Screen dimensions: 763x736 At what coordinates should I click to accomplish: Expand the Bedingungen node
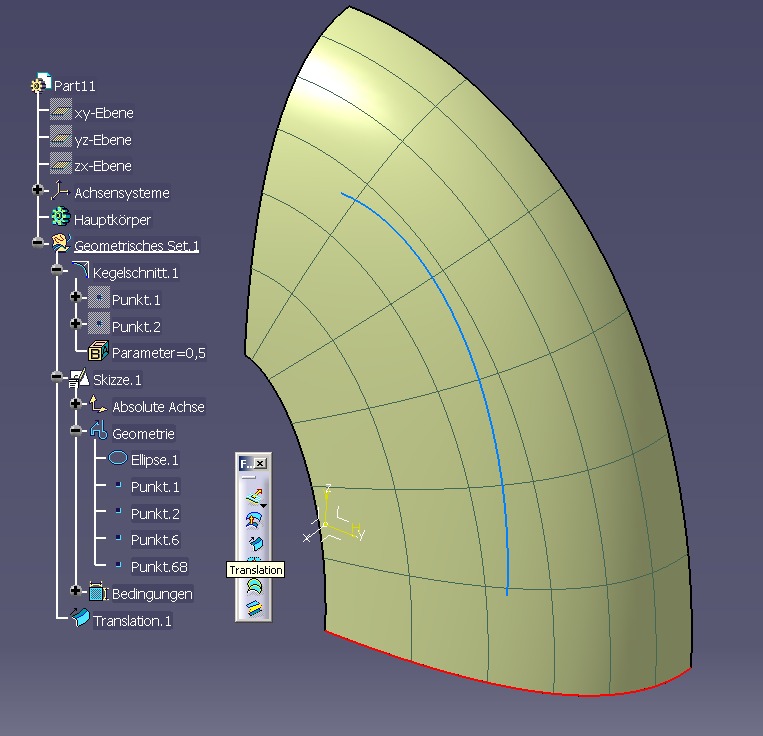[x=75, y=591]
